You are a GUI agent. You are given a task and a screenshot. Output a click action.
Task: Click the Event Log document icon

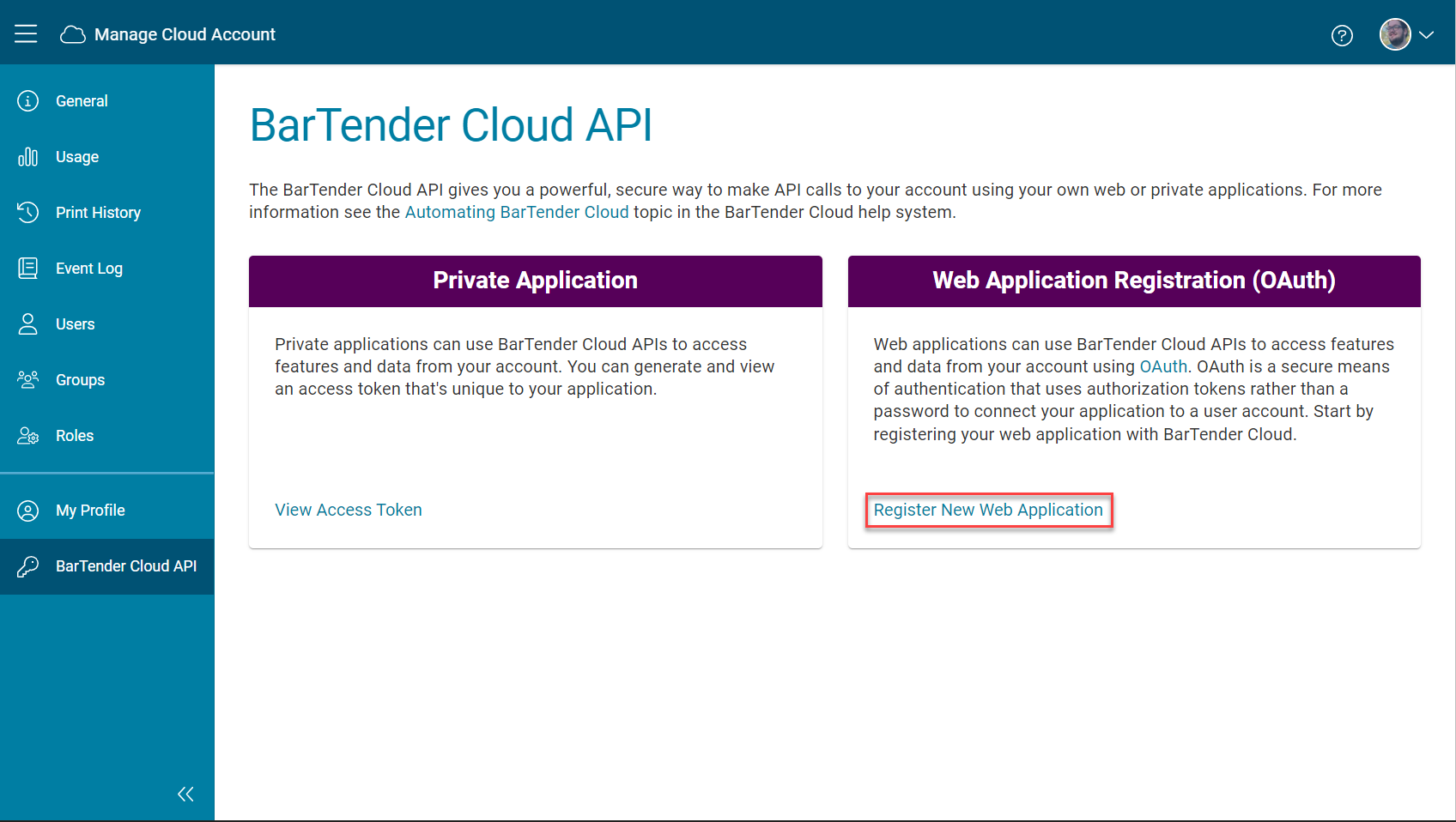tap(27, 269)
